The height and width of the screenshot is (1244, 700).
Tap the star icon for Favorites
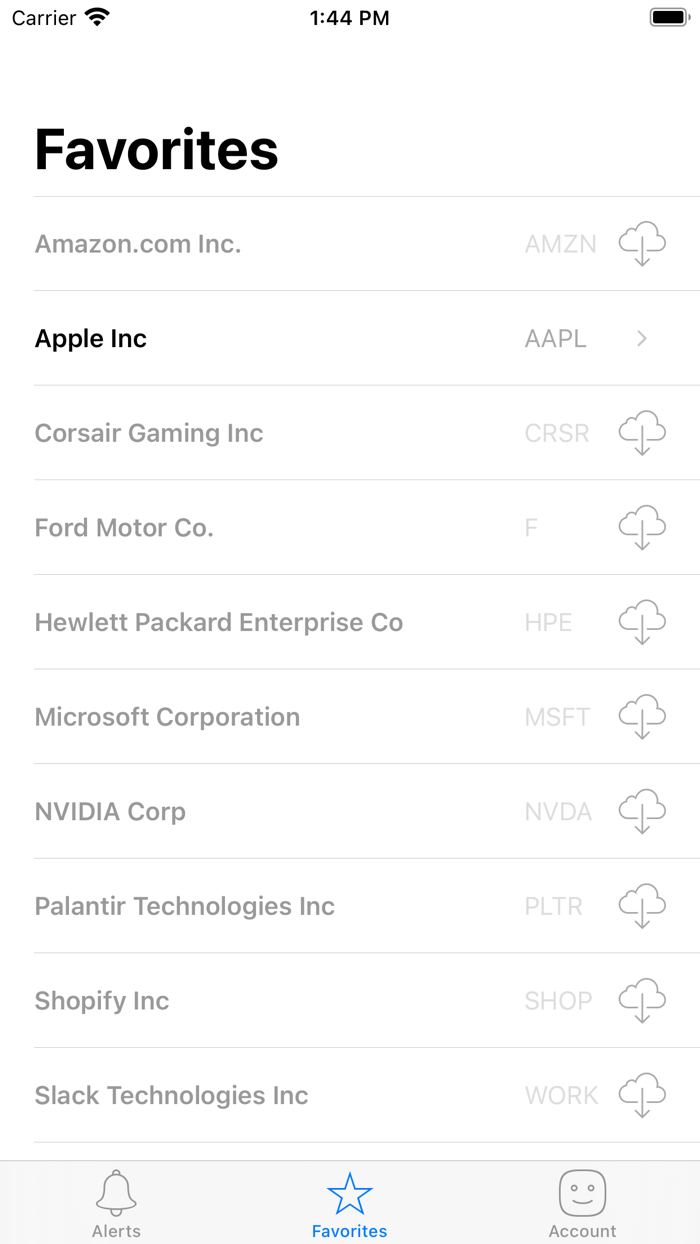(350, 1192)
